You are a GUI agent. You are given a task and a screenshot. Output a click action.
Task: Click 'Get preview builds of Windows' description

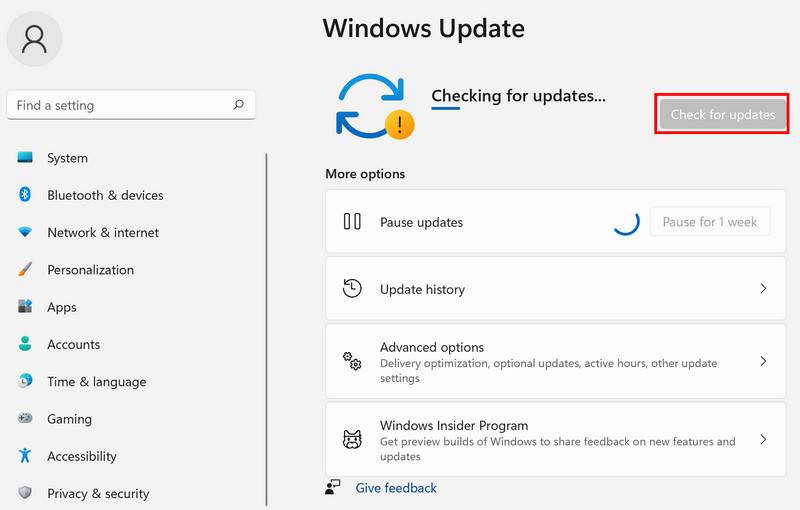coord(558,449)
